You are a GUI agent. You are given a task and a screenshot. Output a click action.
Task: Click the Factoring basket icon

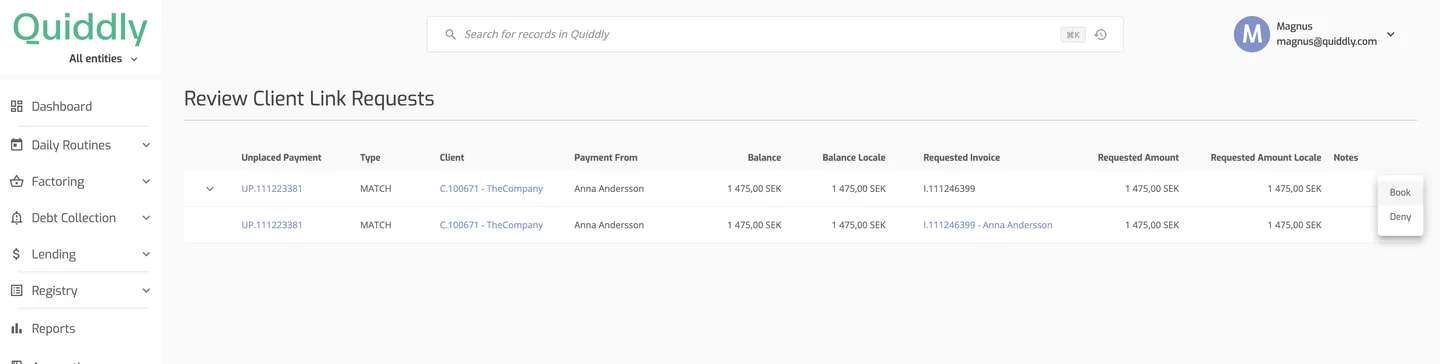point(16,181)
